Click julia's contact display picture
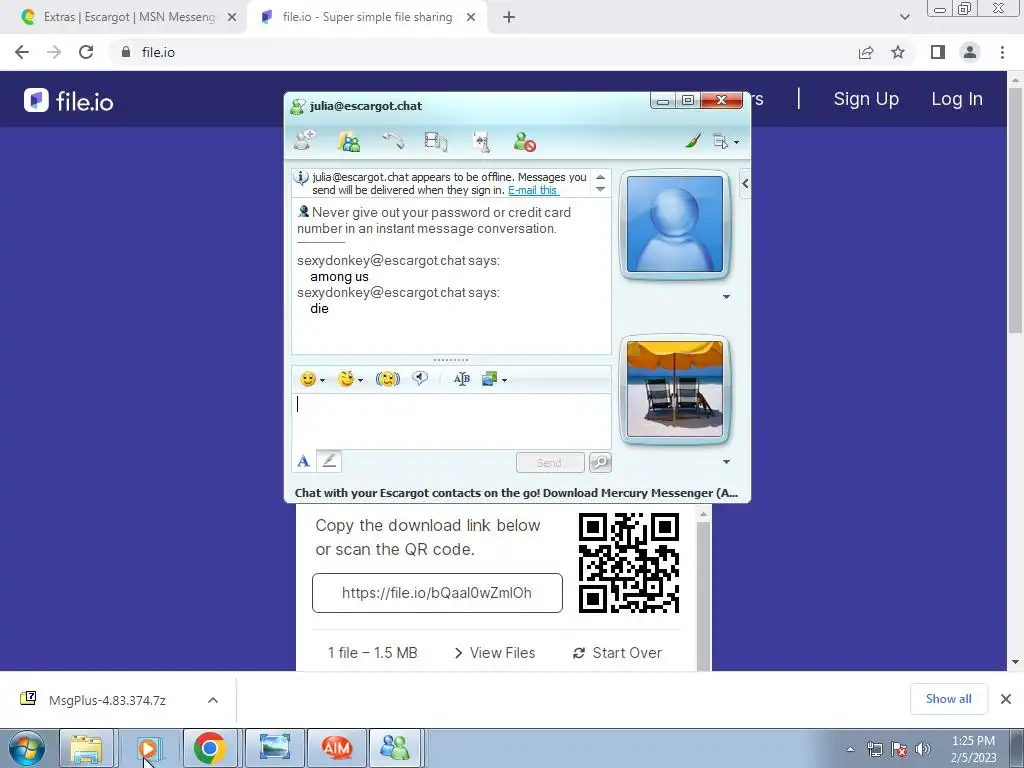This screenshot has height=768, width=1024. (x=675, y=224)
